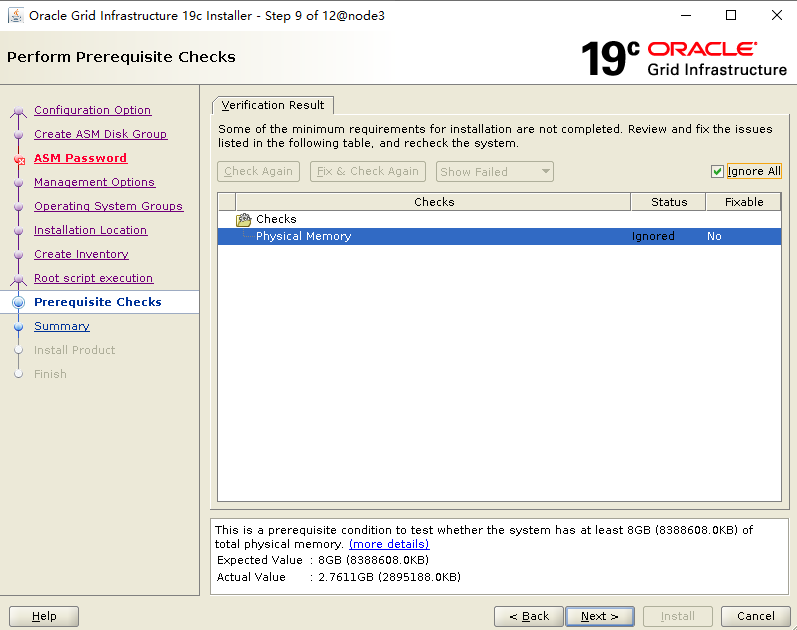
Task: Open Management Options step
Action: pyautogui.click(x=95, y=182)
